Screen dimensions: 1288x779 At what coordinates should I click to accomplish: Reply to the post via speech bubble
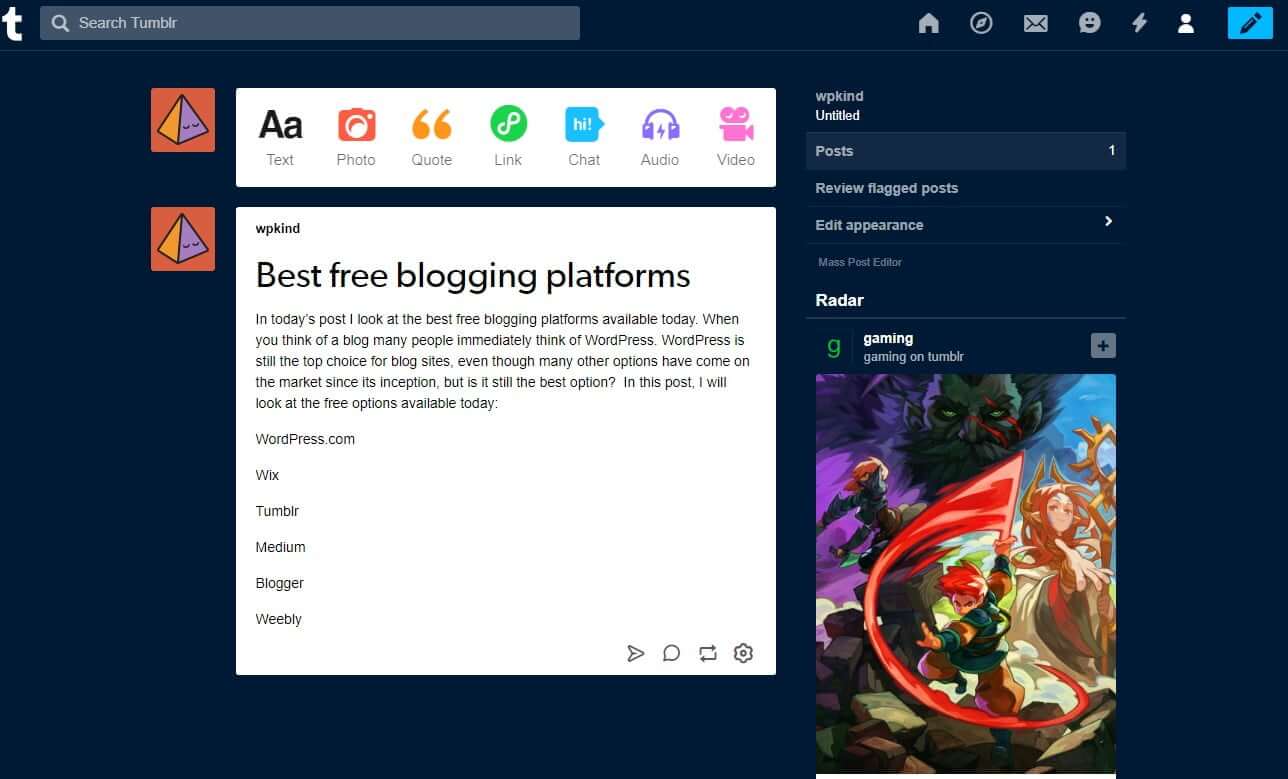(x=671, y=653)
